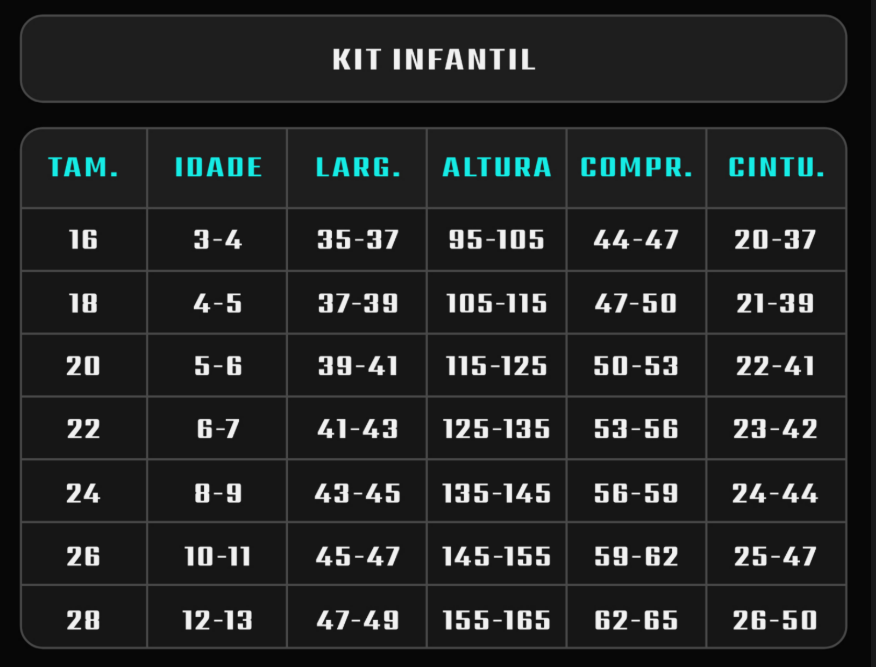Click waist value 26-50

coord(777,618)
